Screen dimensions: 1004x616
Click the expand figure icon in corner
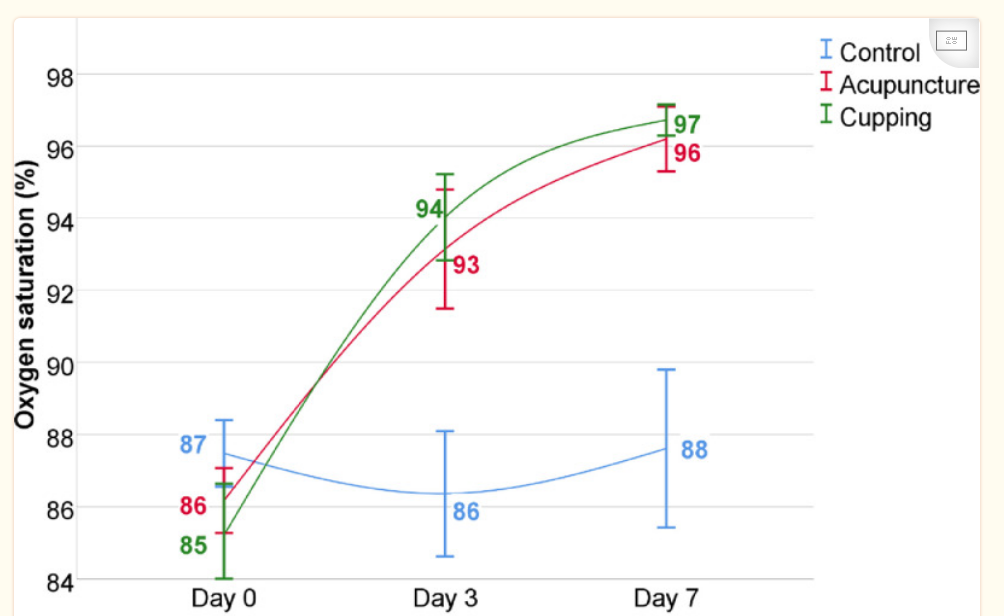952,41
